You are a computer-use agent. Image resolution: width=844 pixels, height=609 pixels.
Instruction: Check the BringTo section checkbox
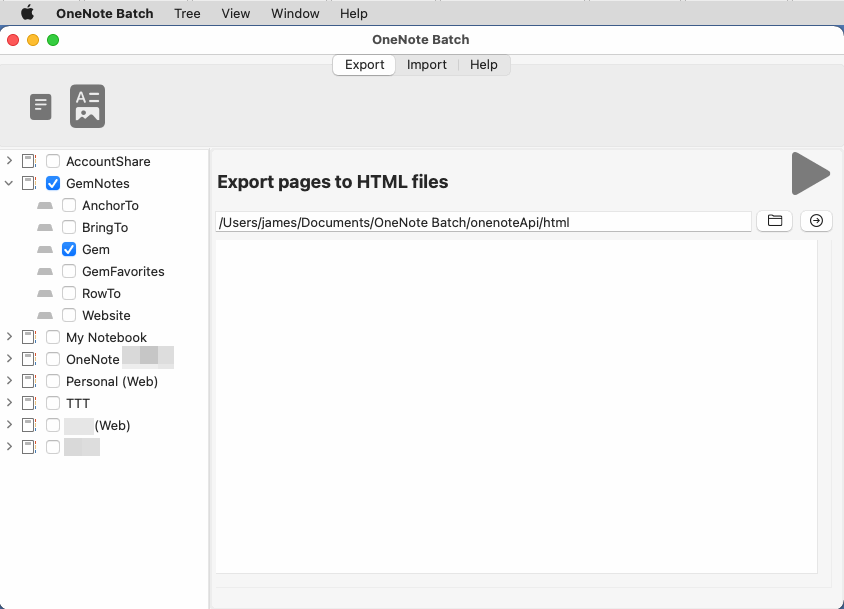click(69, 227)
